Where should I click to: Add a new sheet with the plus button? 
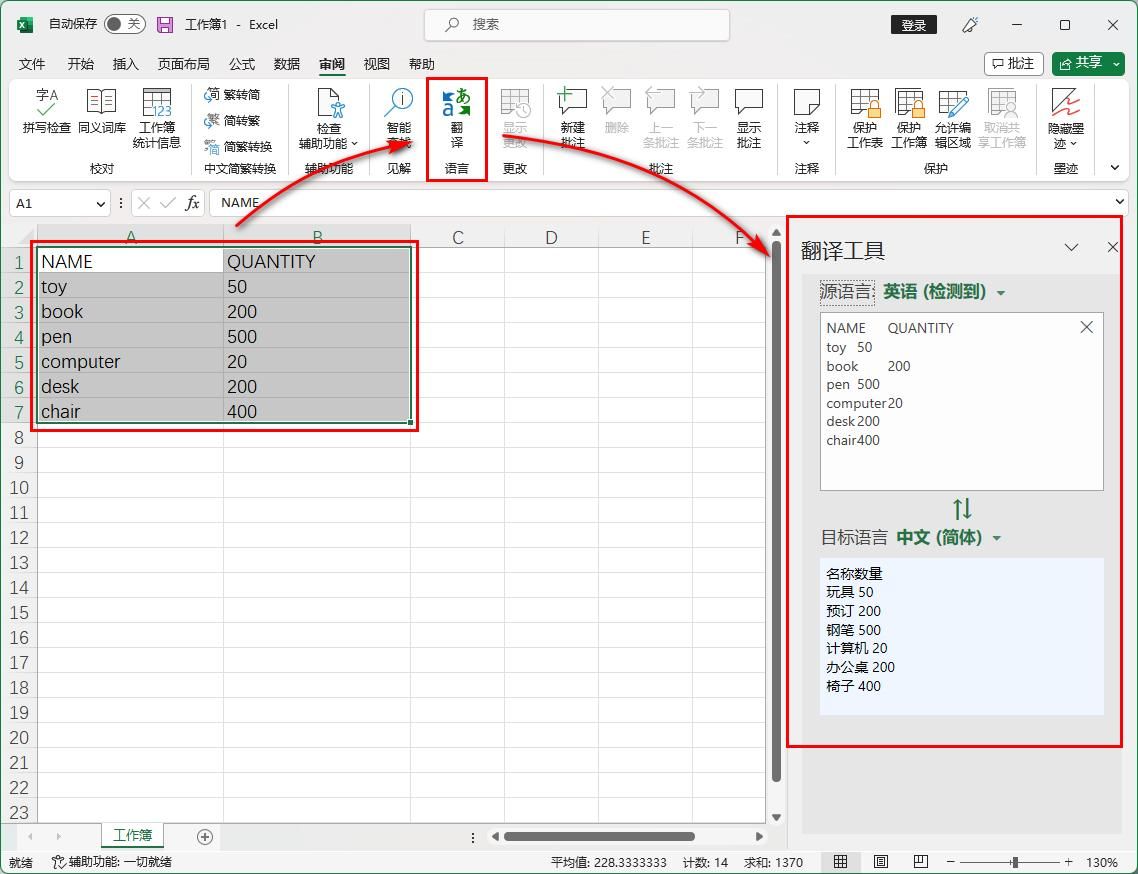[205, 835]
